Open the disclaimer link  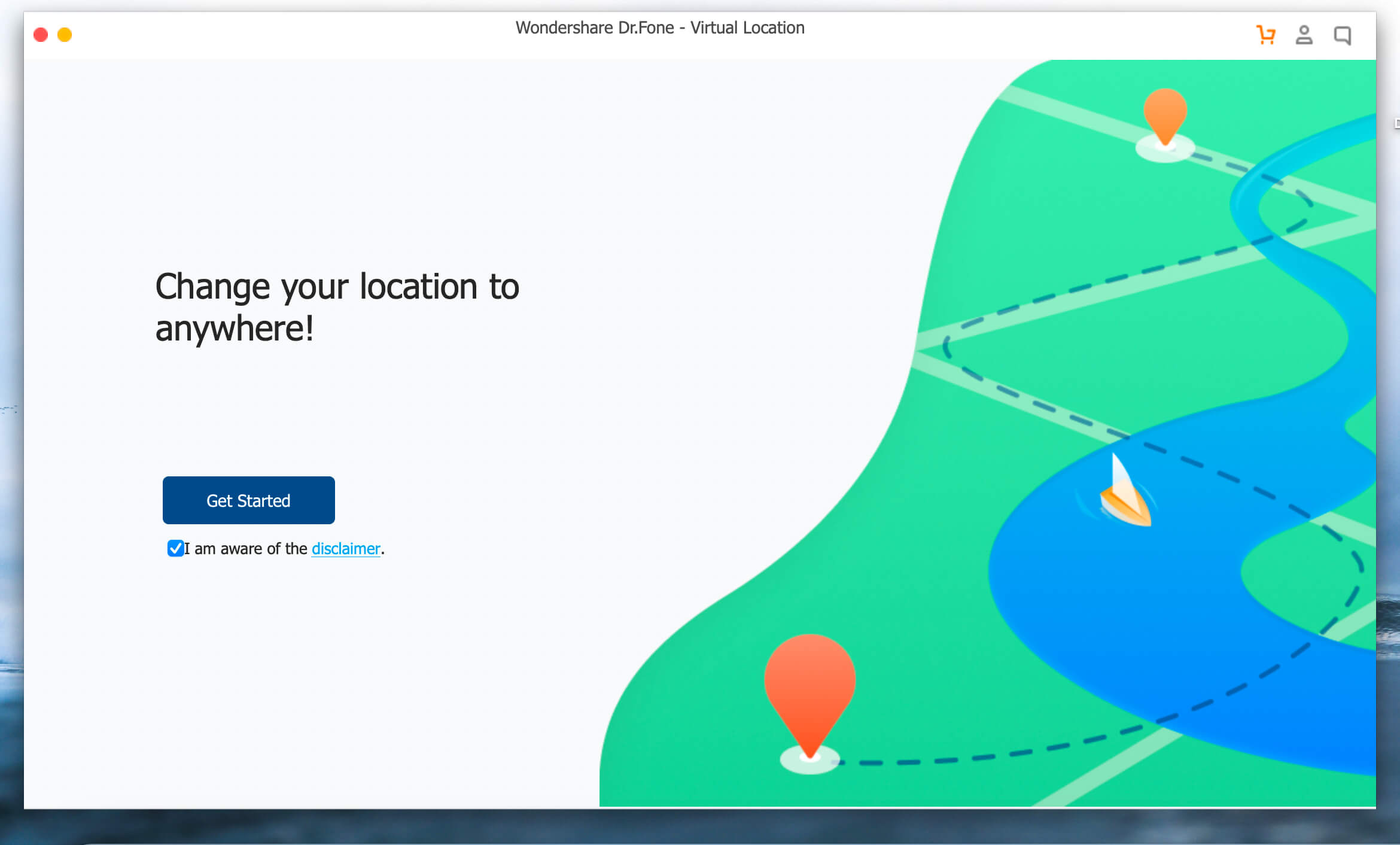click(x=346, y=549)
